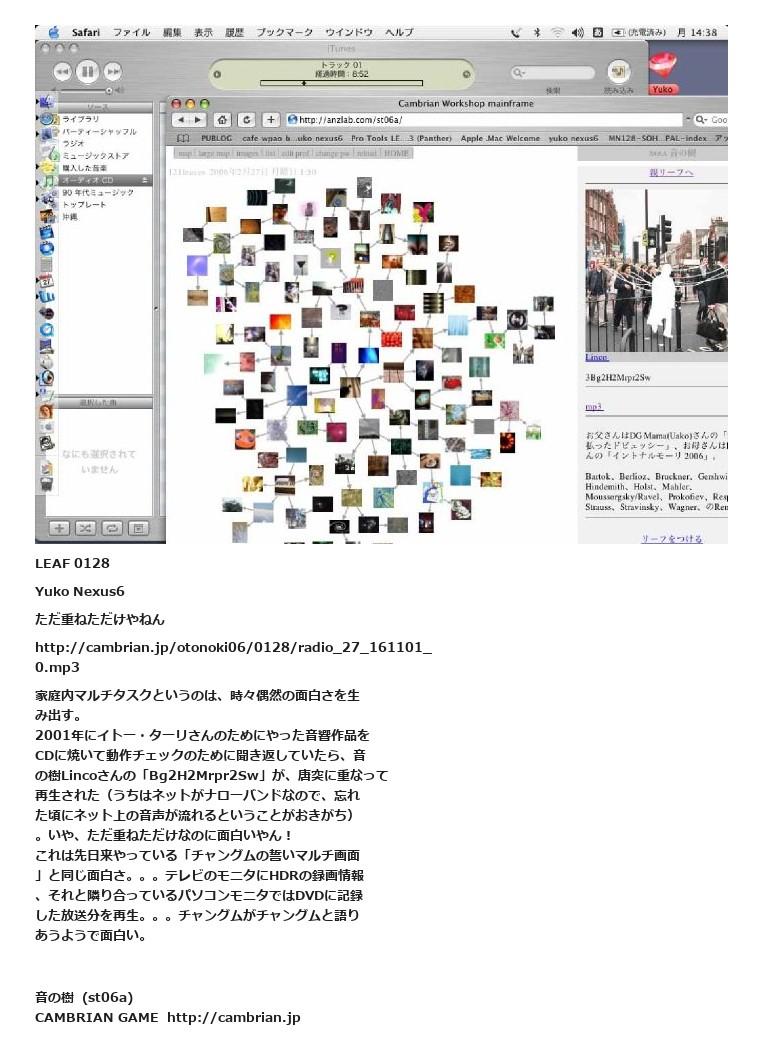Open the PUBLOG bookmark
Image resolution: width=763 pixels, height=1042 pixels.
point(216,138)
